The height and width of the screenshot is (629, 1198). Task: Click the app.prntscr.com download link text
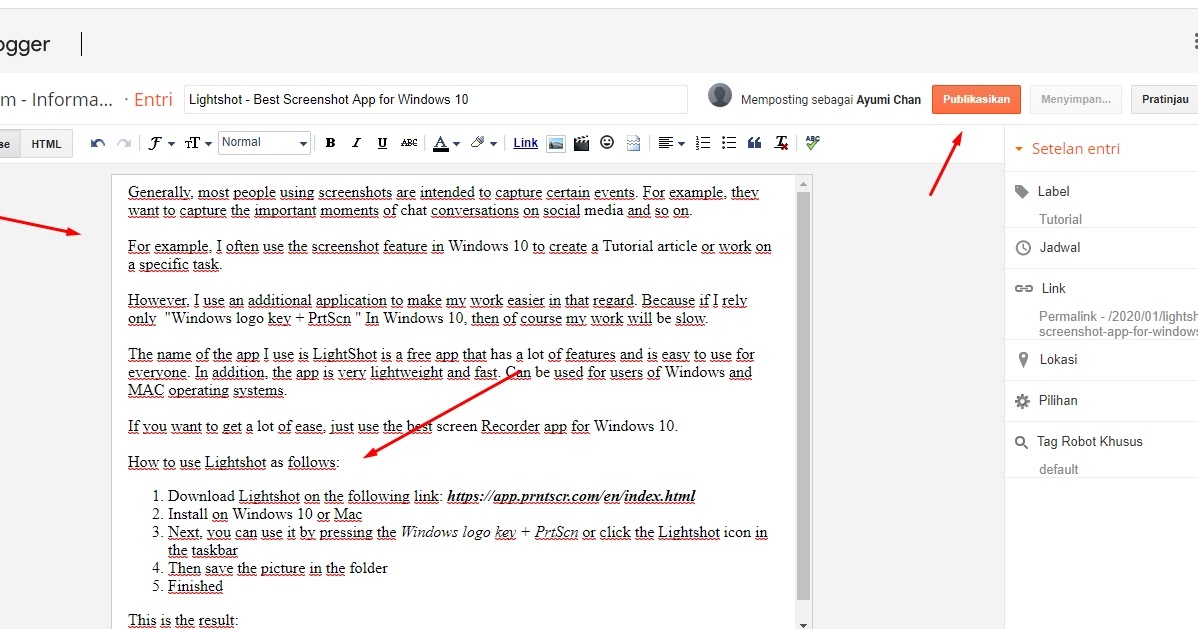click(x=571, y=496)
